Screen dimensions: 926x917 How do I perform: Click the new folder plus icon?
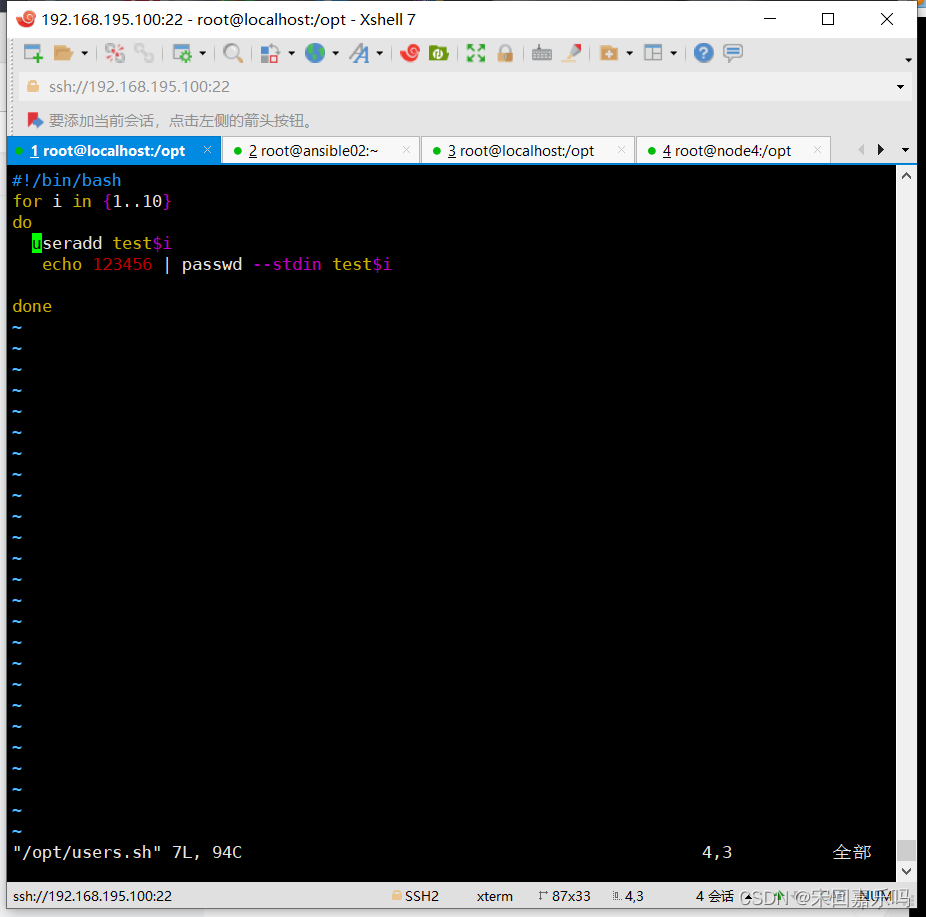609,53
